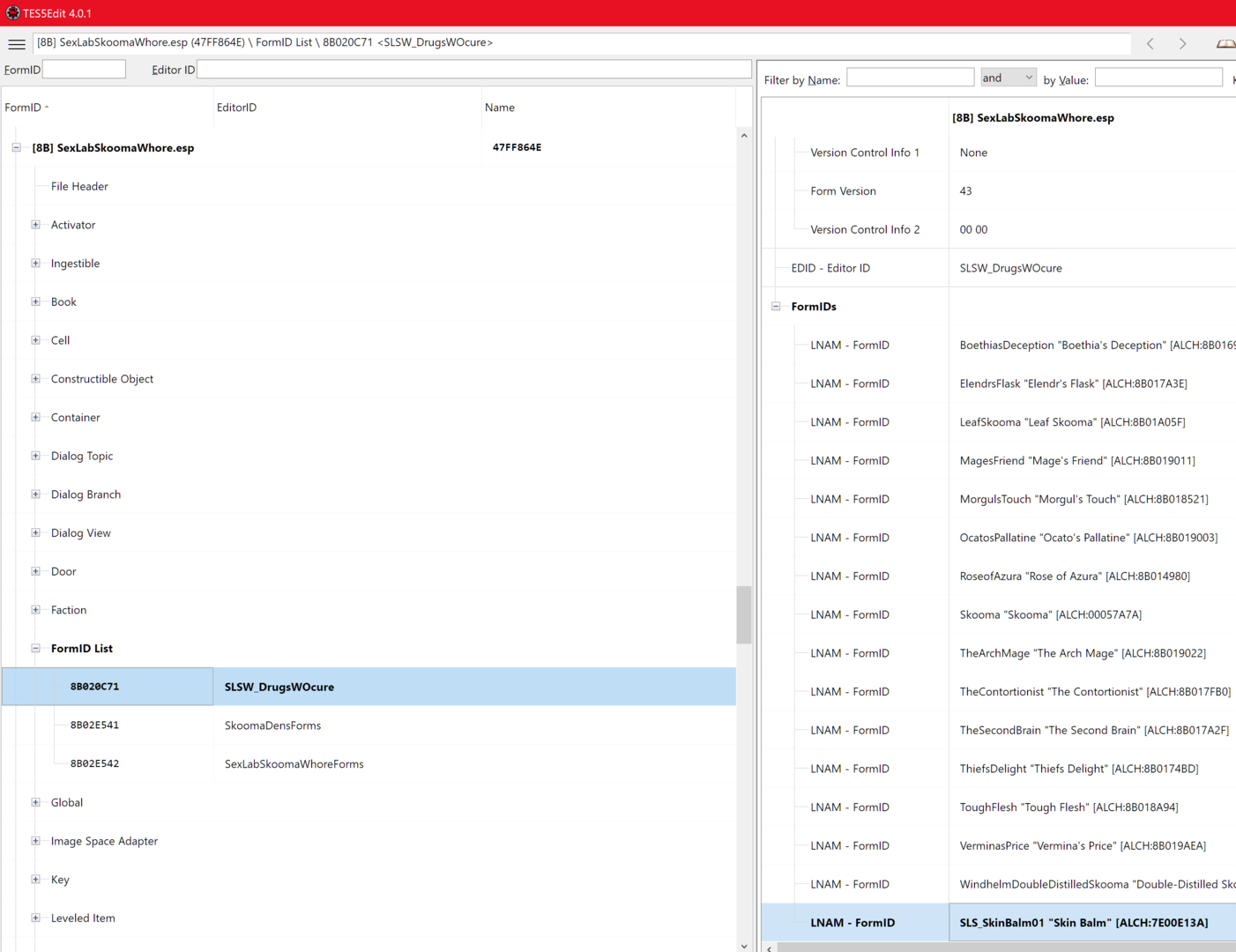1236x952 pixels.
Task: Open the 'and' filter operator dropdown
Action: pos(1009,78)
